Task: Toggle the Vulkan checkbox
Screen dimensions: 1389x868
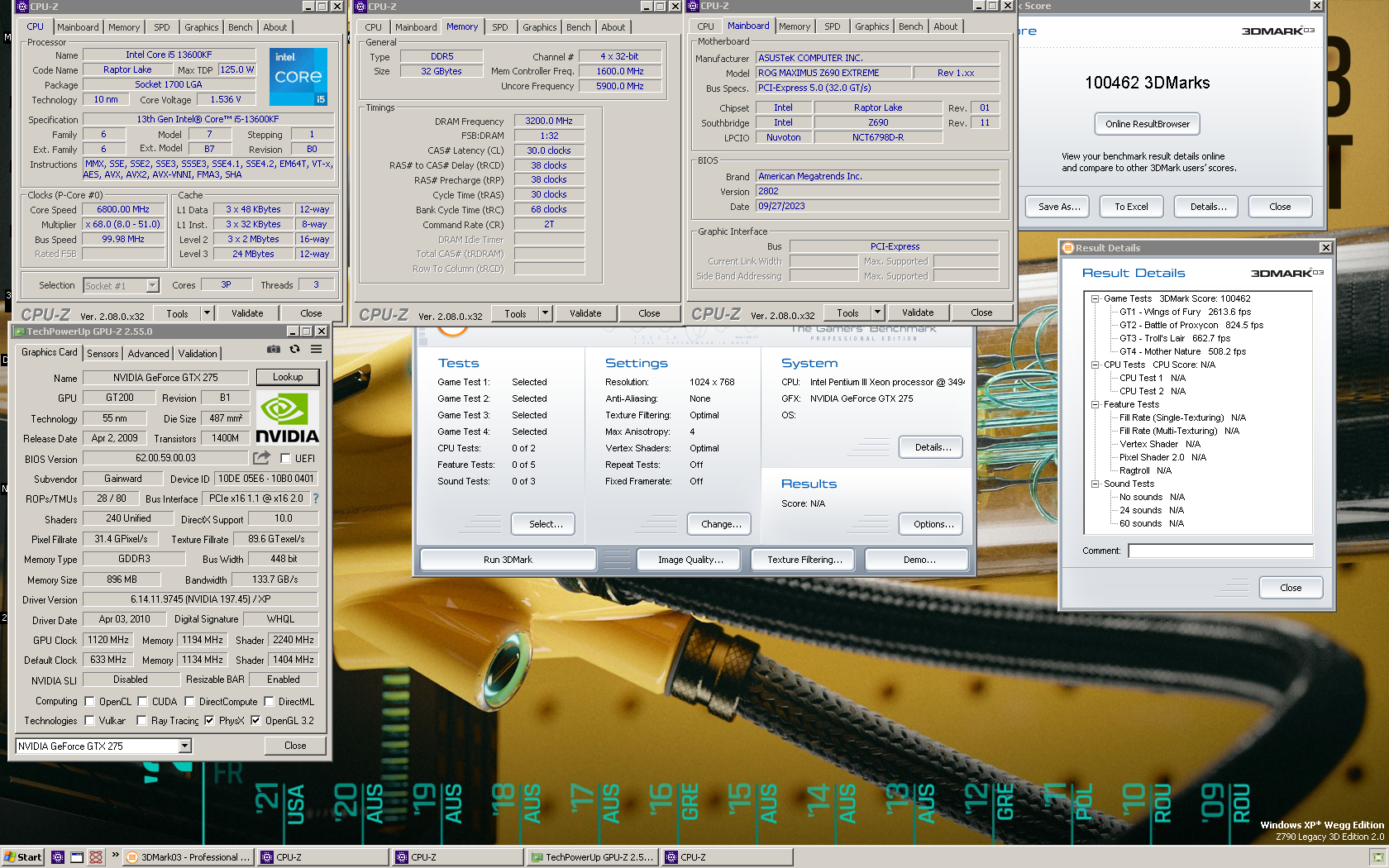Action: [89, 720]
